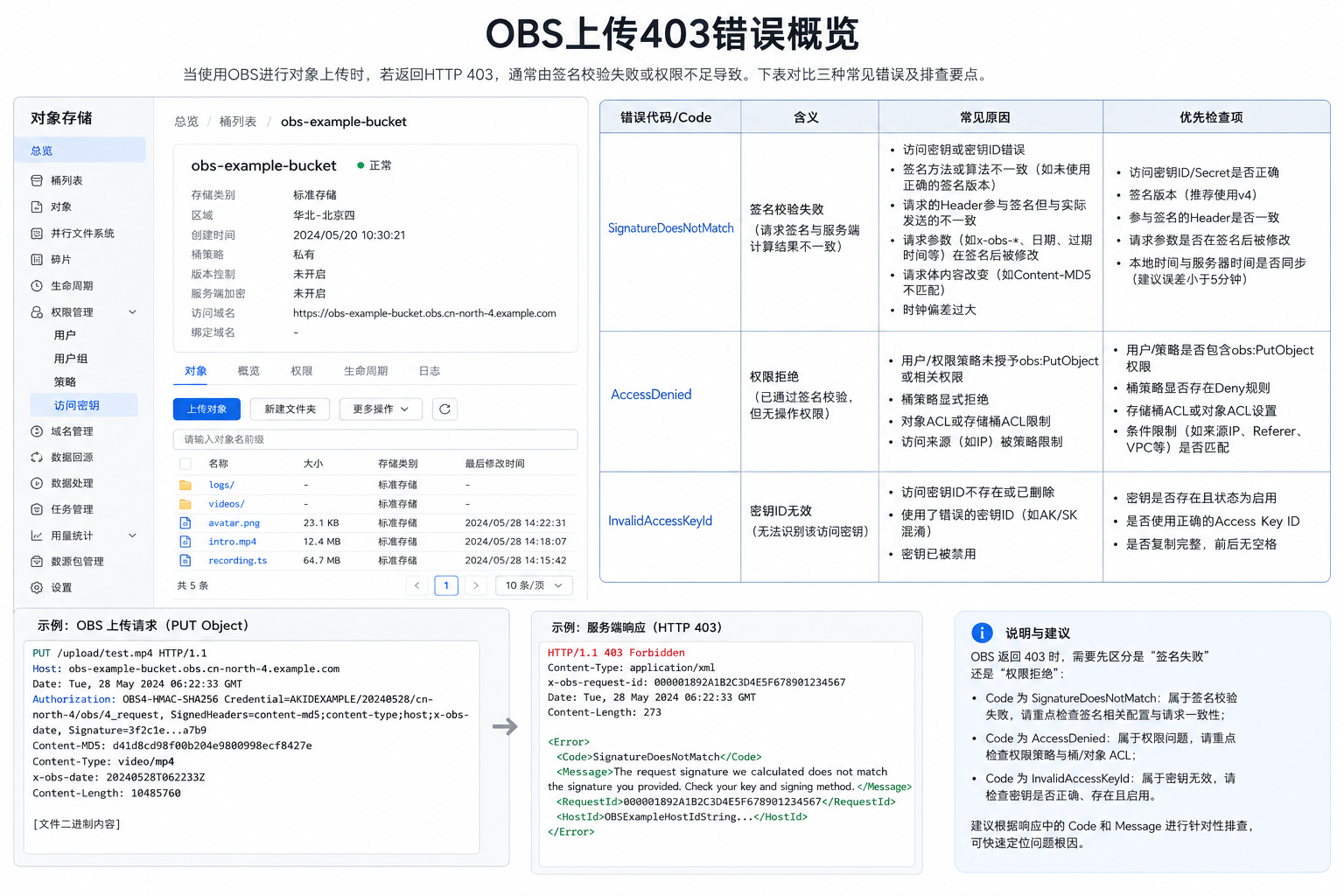This screenshot has height=896, width=1344.
Task: Switch to the 概览 tab
Action: coord(248,371)
